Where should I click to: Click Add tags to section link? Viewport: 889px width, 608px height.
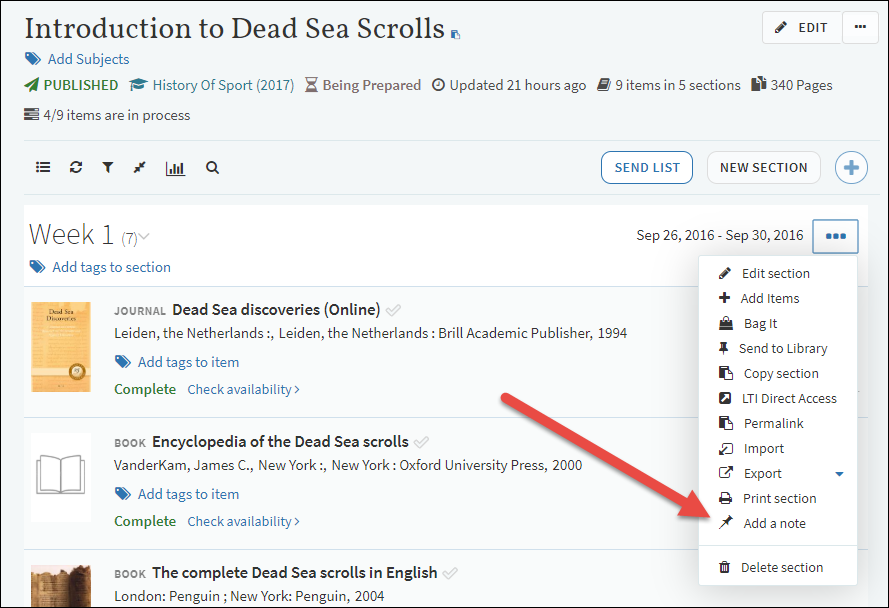[111, 267]
